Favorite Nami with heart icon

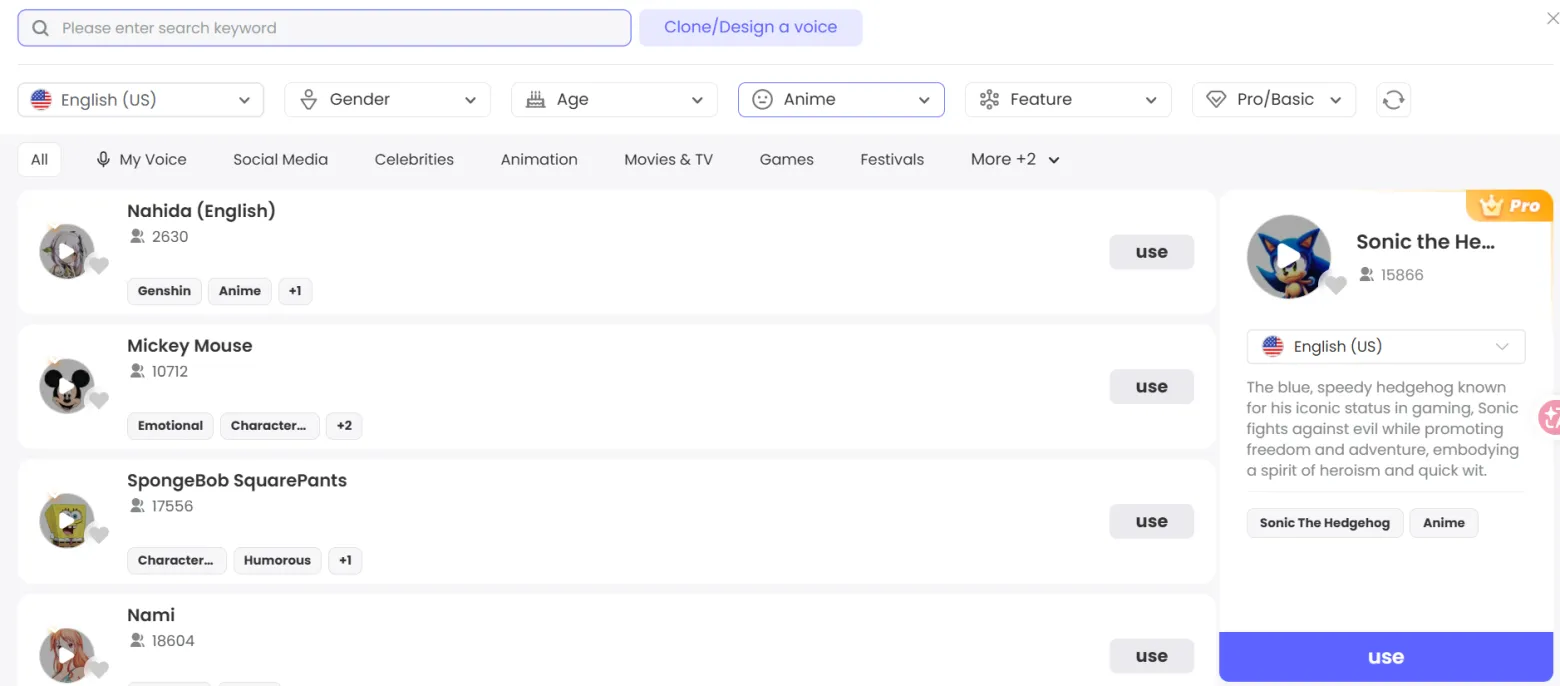tap(98, 670)
